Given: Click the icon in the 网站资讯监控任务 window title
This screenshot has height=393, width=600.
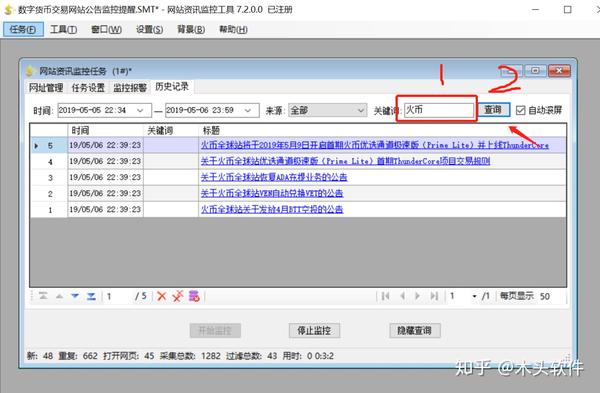Looking at the screenshot, I should (x=29, y=71).
